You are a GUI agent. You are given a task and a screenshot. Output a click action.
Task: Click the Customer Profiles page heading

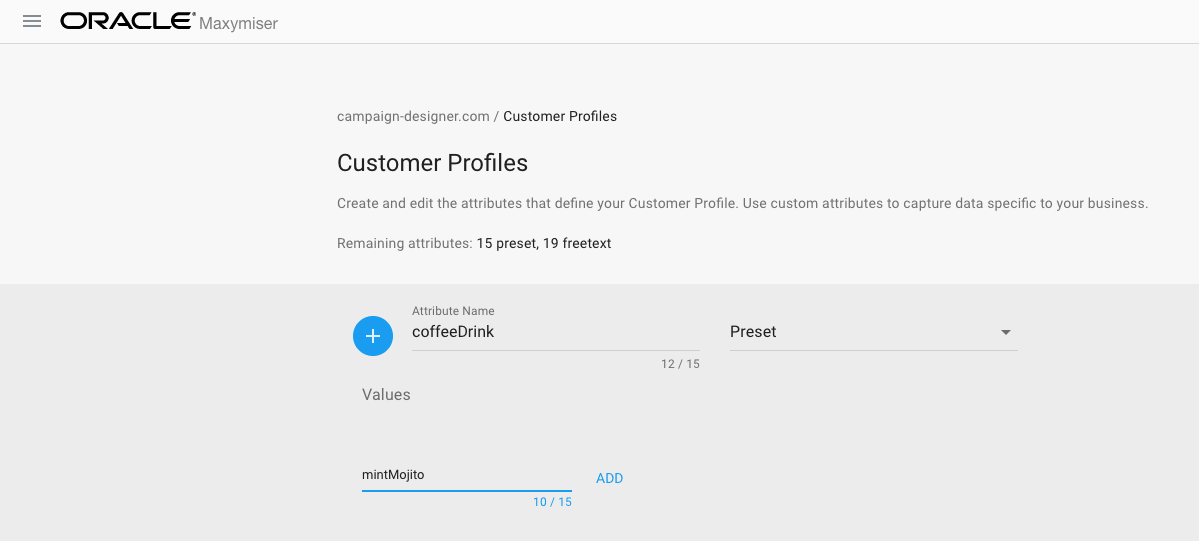(432, 163)
